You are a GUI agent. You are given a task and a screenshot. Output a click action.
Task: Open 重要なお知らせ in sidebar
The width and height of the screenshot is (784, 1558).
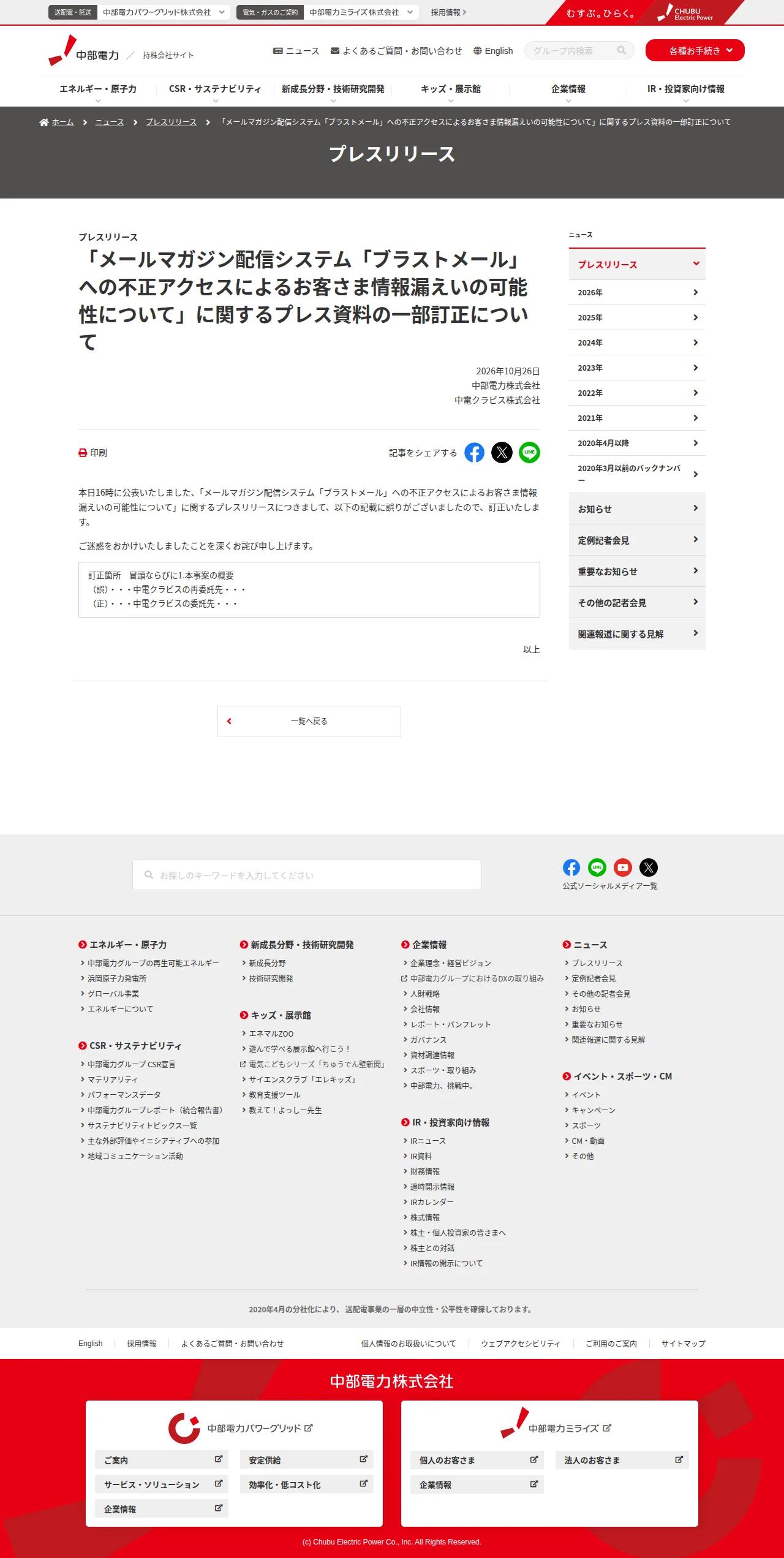point(637,571)
